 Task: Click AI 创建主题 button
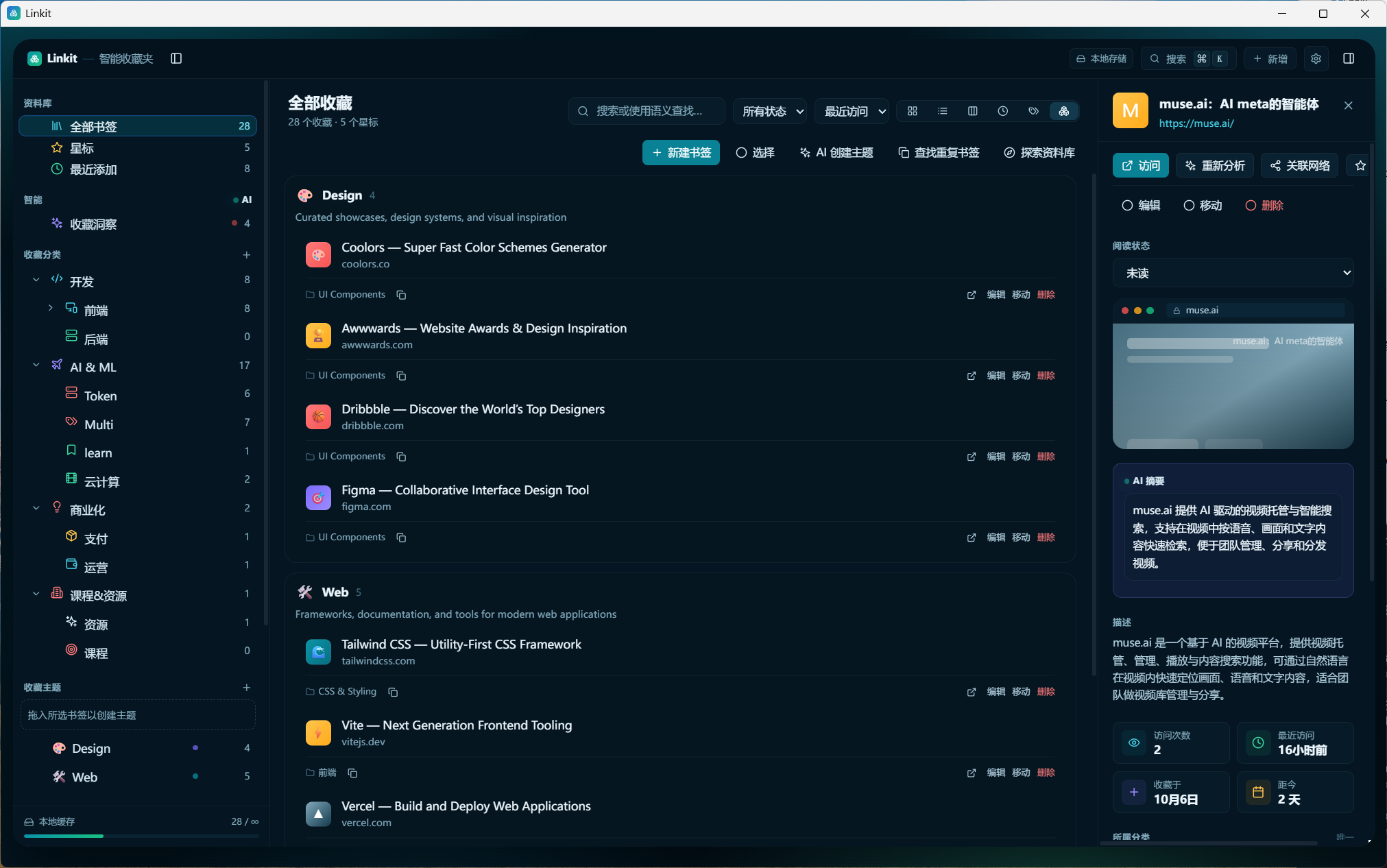pyautogui.click(x=836, y=153)
